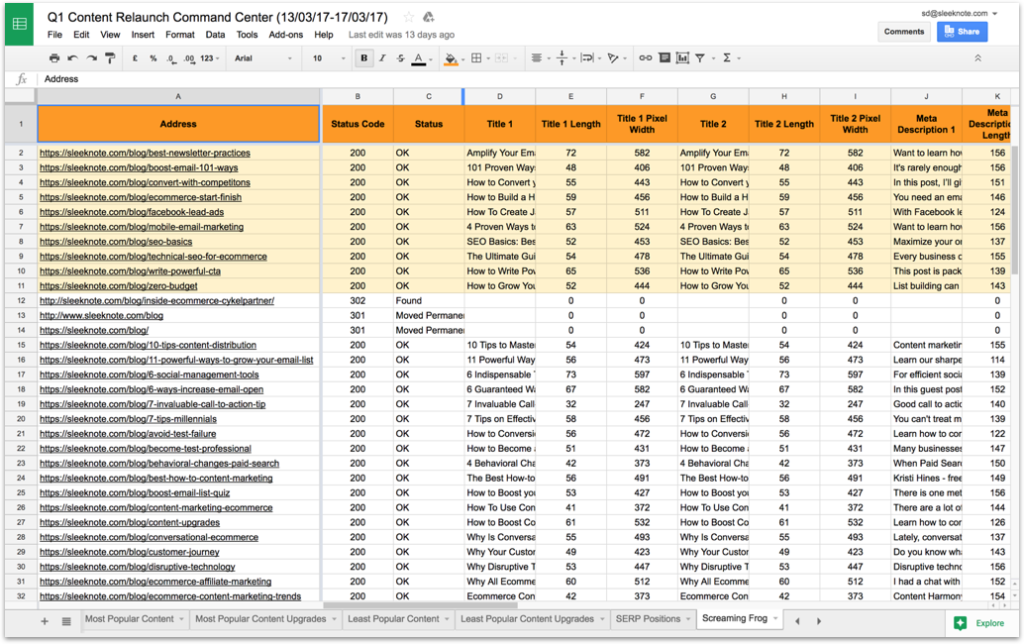
Task: Insert a chart from toolbar
Action: click(x=682, y=58)
